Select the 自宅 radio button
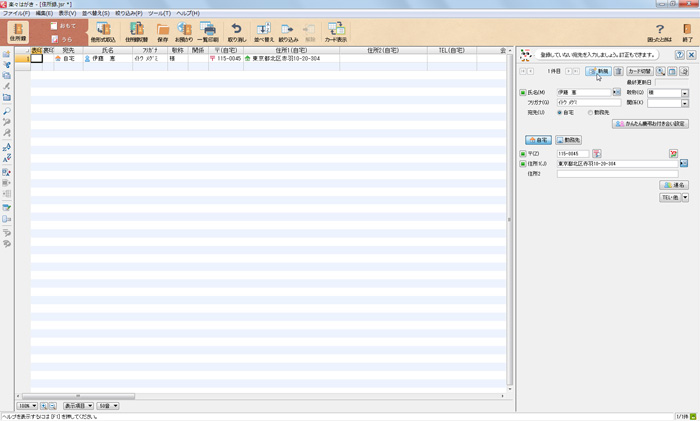 560,112
